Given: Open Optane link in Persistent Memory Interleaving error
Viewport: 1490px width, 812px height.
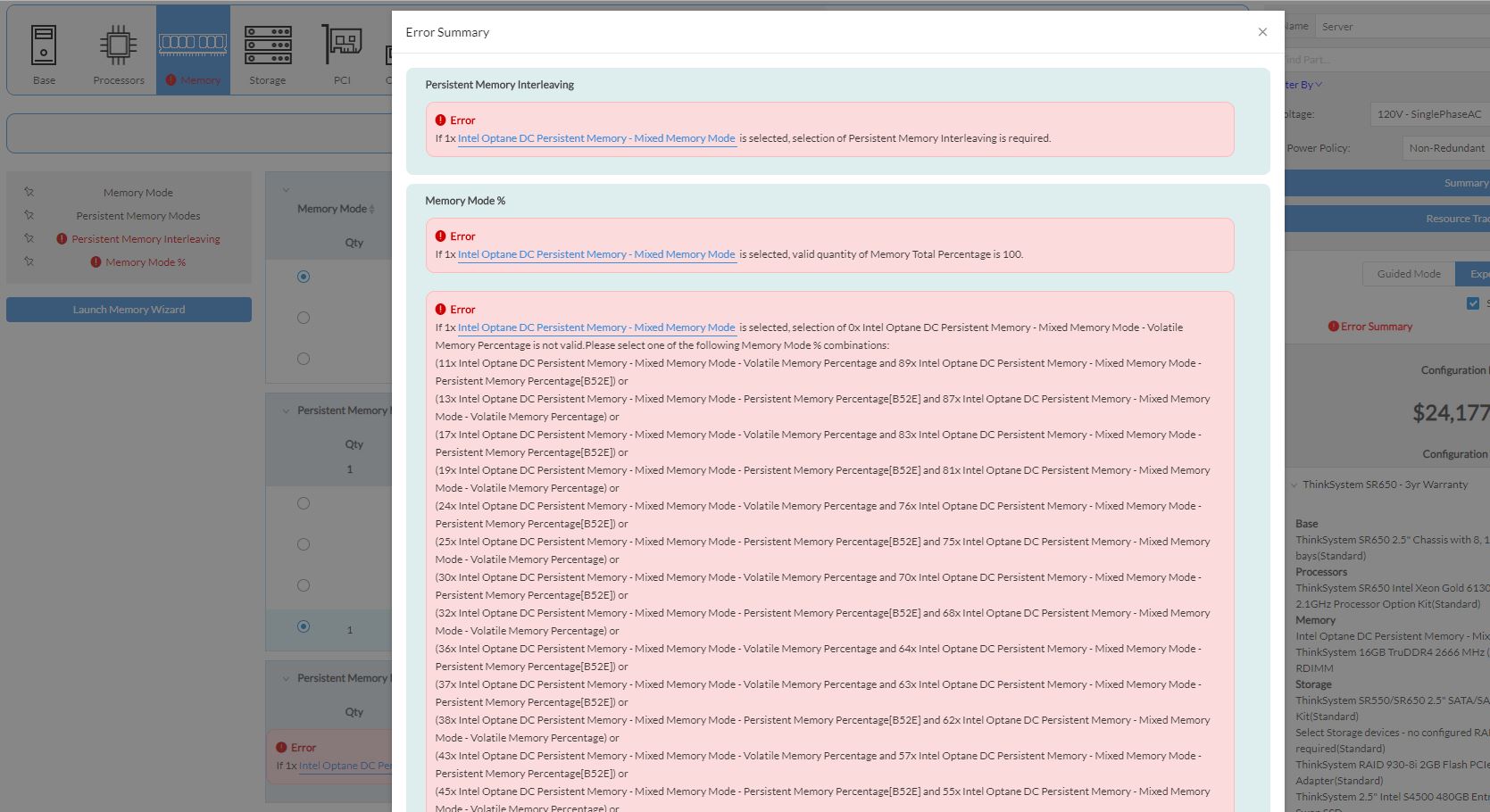Looking at the screenshot, I should click(x=596, y=138).
